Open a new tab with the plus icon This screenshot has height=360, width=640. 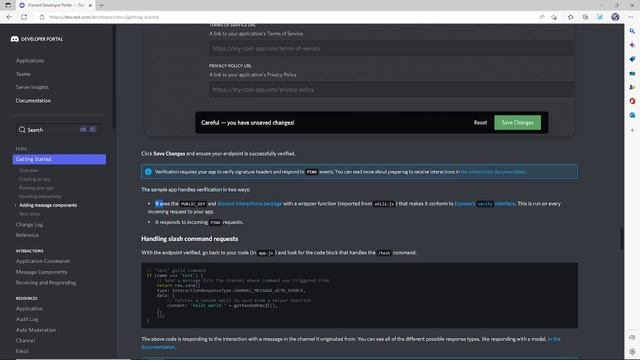tap(101, 5)
